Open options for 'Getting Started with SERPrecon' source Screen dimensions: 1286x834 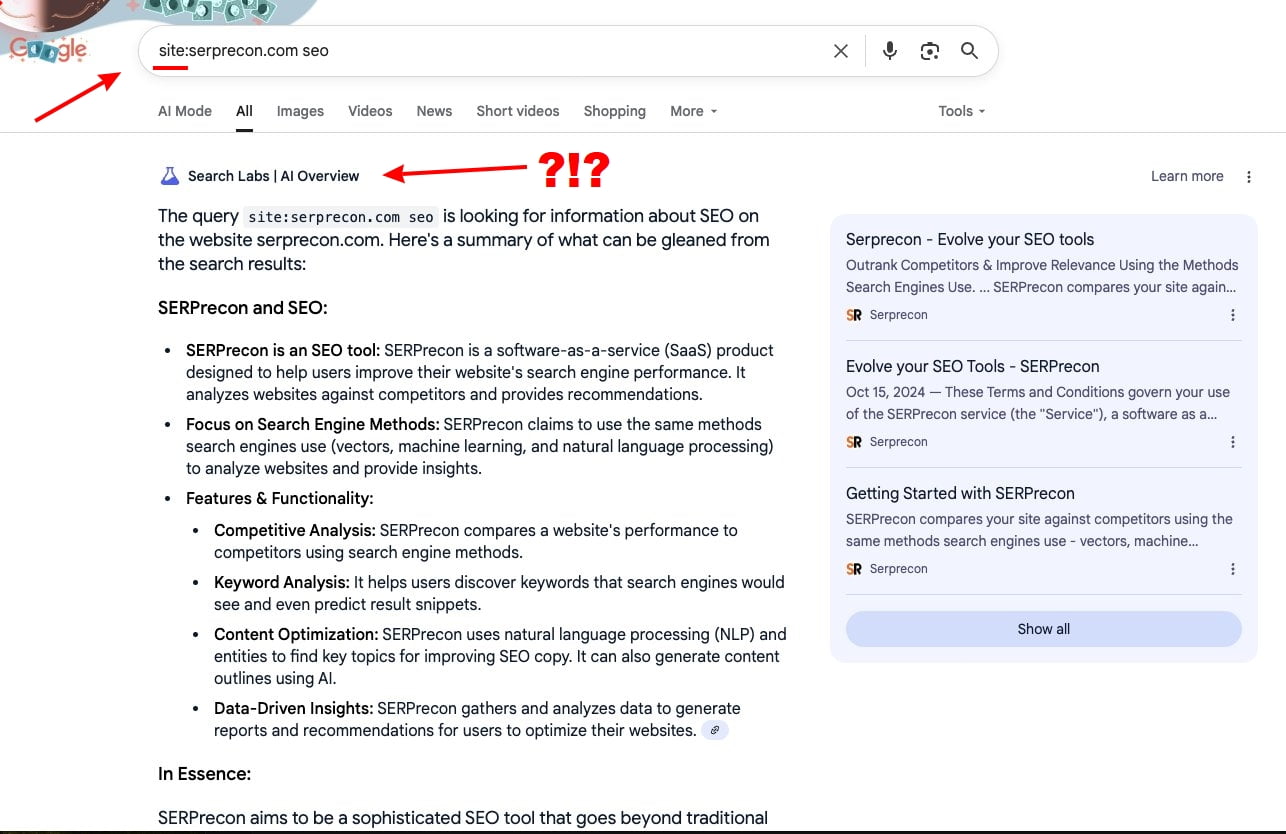[x=1233, y=569]
